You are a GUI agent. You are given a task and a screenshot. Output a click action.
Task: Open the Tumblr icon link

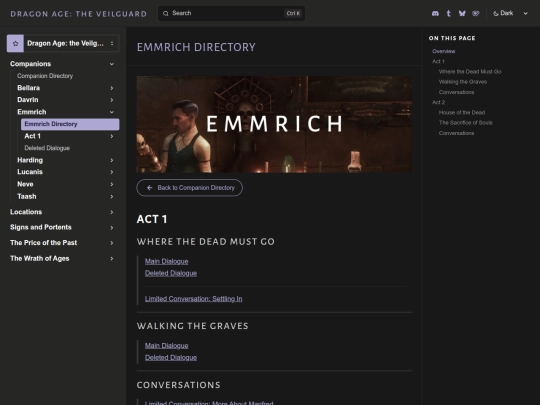pos(448,13)
